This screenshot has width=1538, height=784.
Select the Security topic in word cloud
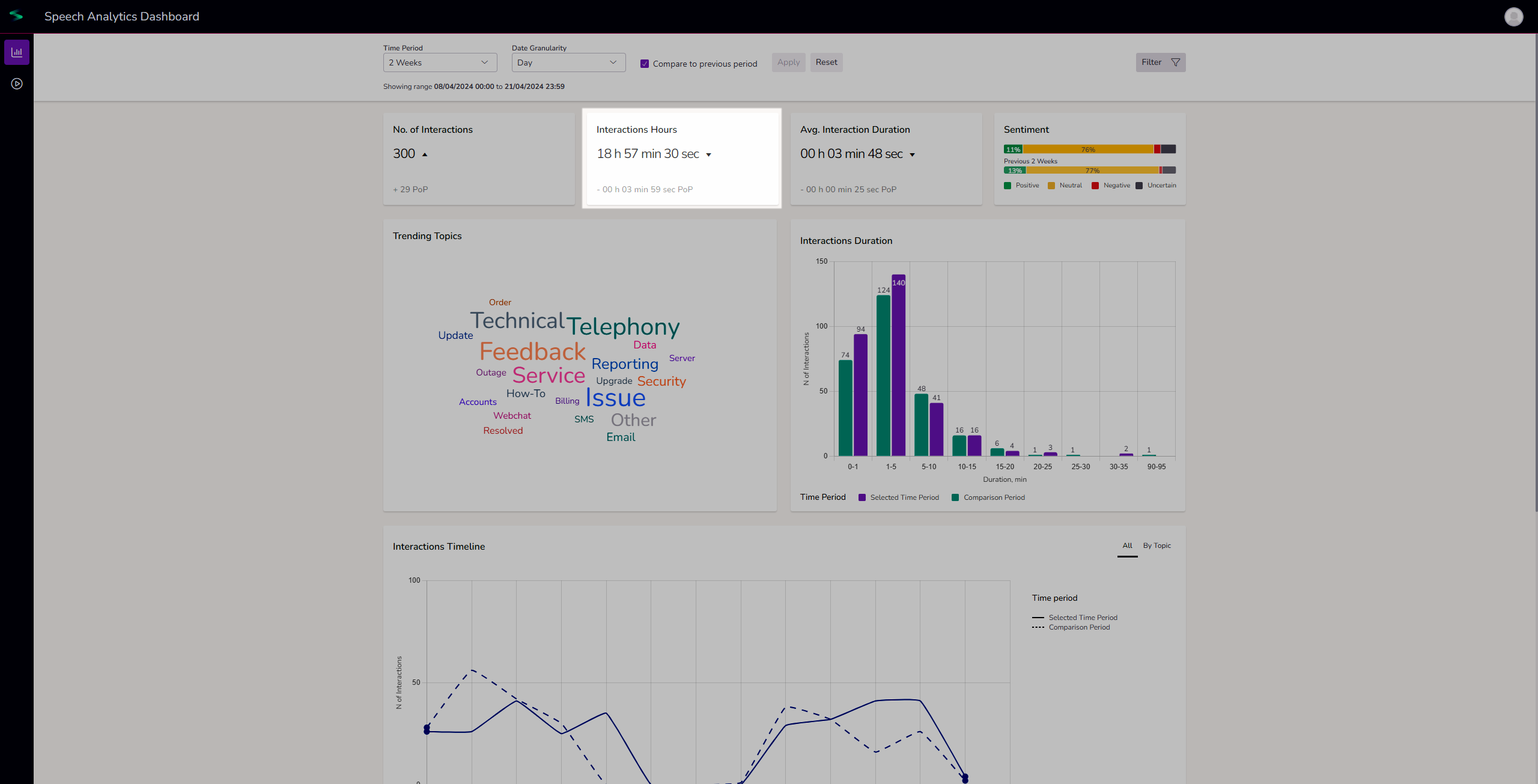[661, 381]
